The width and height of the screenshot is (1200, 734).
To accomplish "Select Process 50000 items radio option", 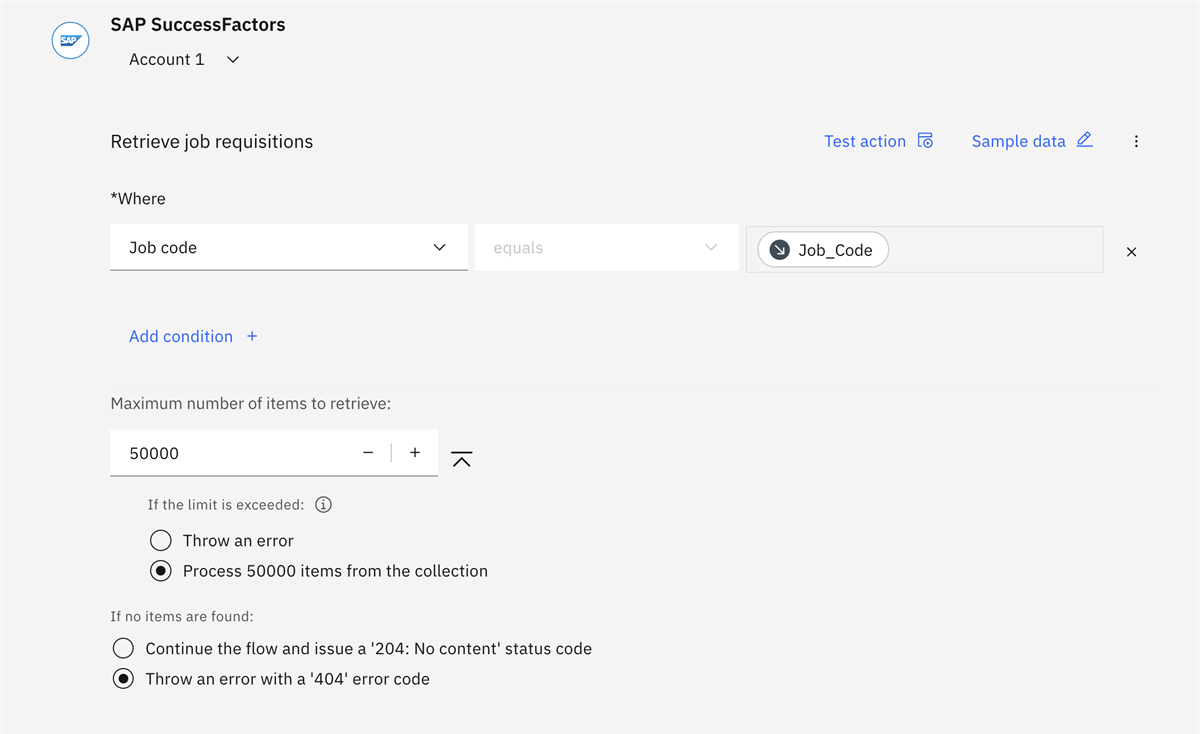I will point(160,571).
